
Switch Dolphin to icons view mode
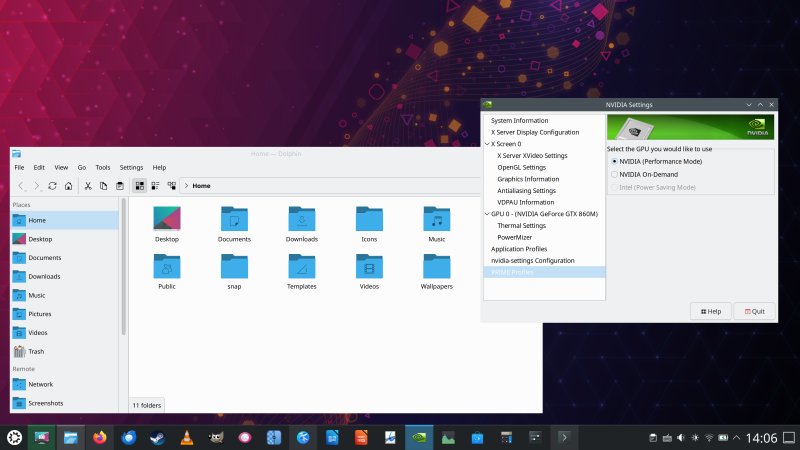click(x=139, y=186)
